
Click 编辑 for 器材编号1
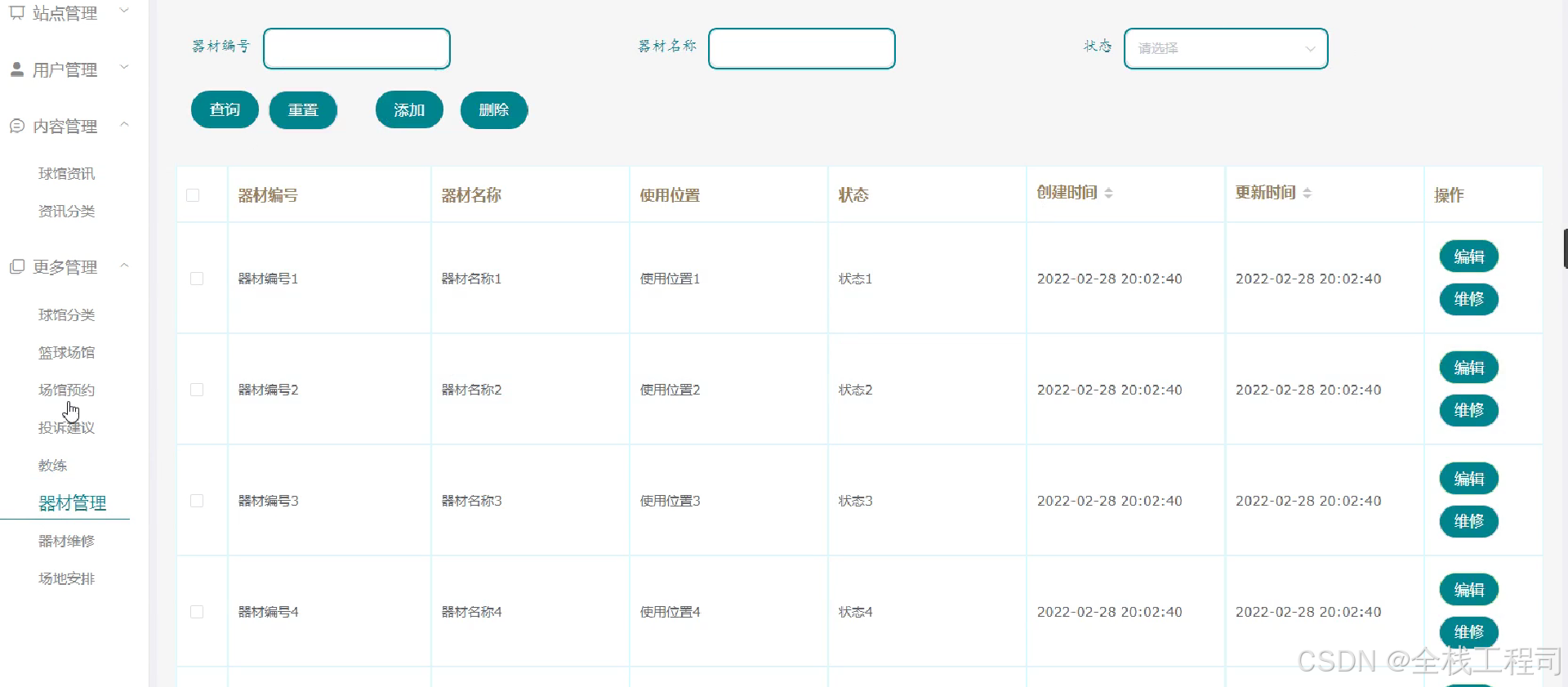1469,257
